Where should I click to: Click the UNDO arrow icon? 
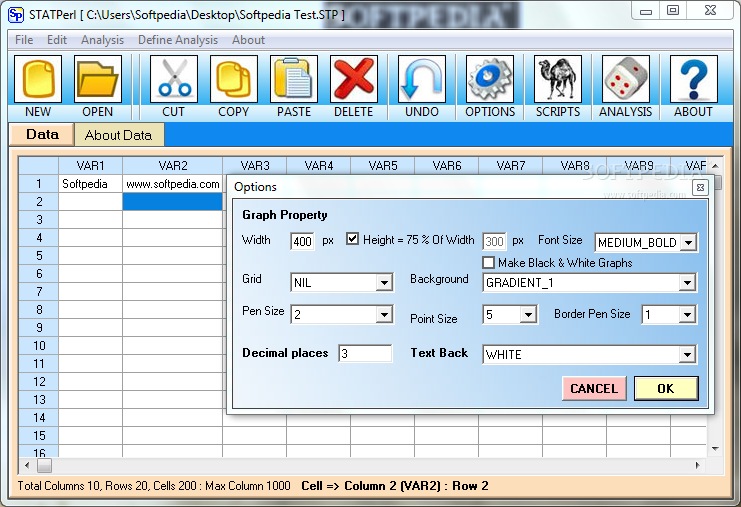coord(422,79)
